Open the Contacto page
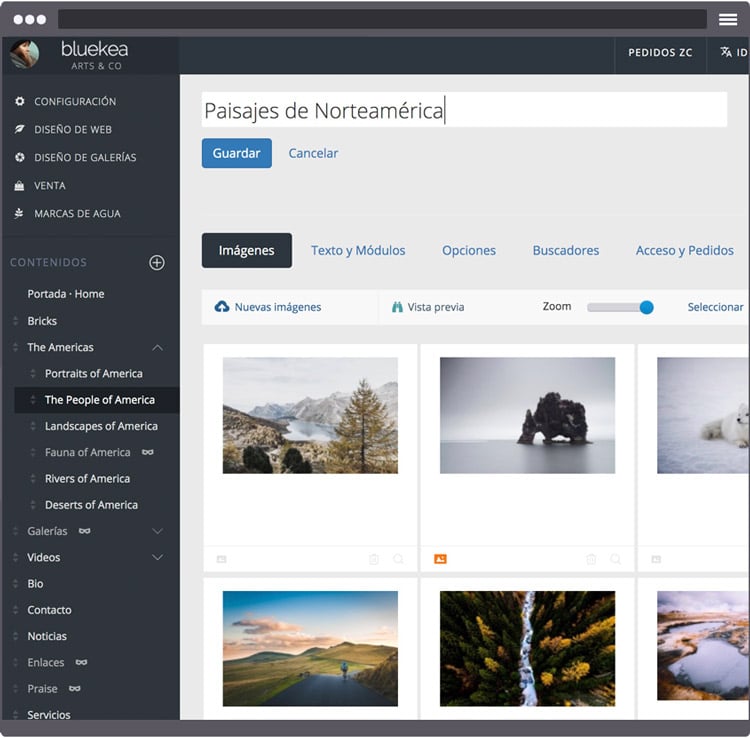Image resolution: width=750 pixels, height=738 pixels. pyautogui.click(x=49, y=610)
